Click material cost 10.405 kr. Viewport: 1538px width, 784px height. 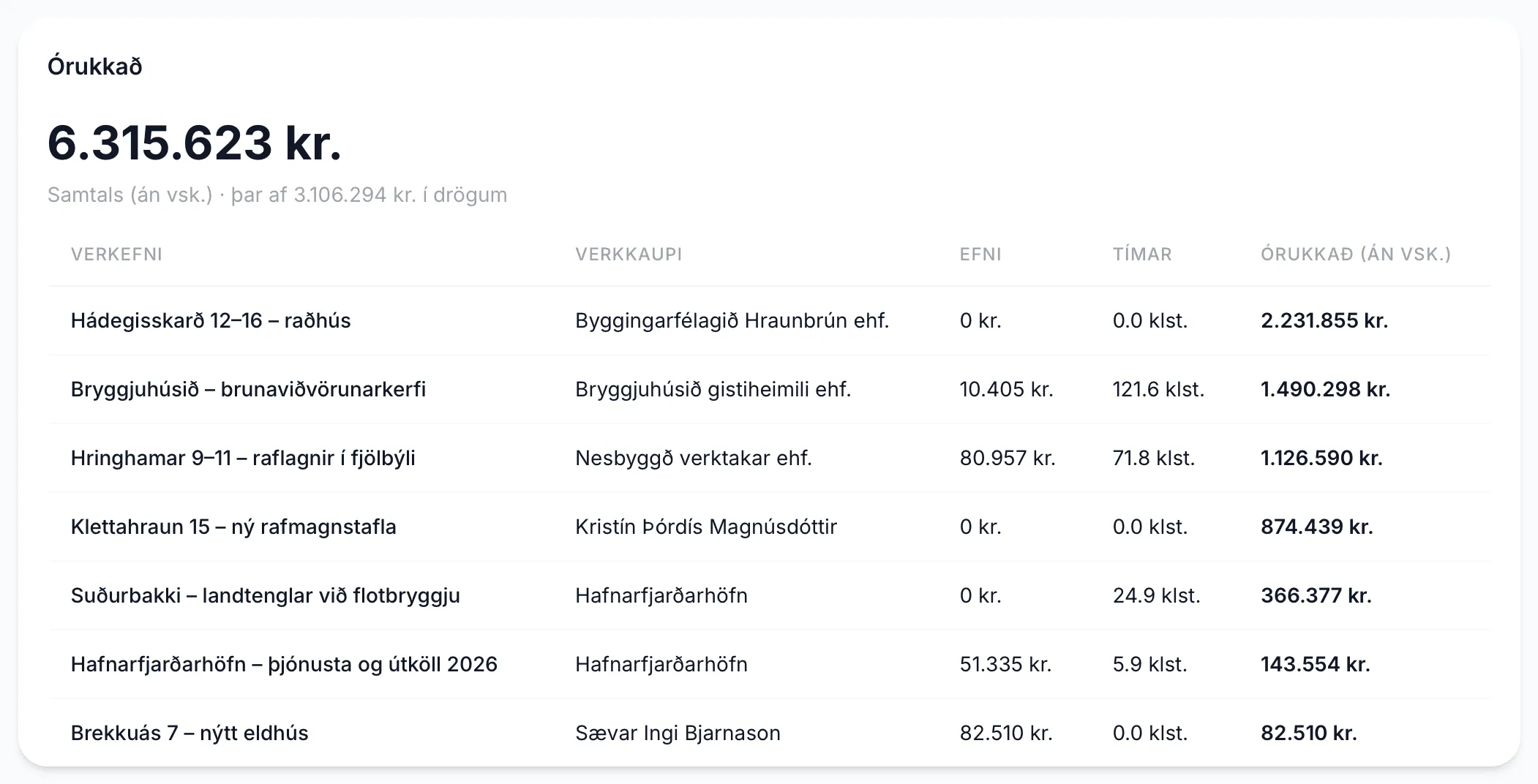click(1007, 389)
